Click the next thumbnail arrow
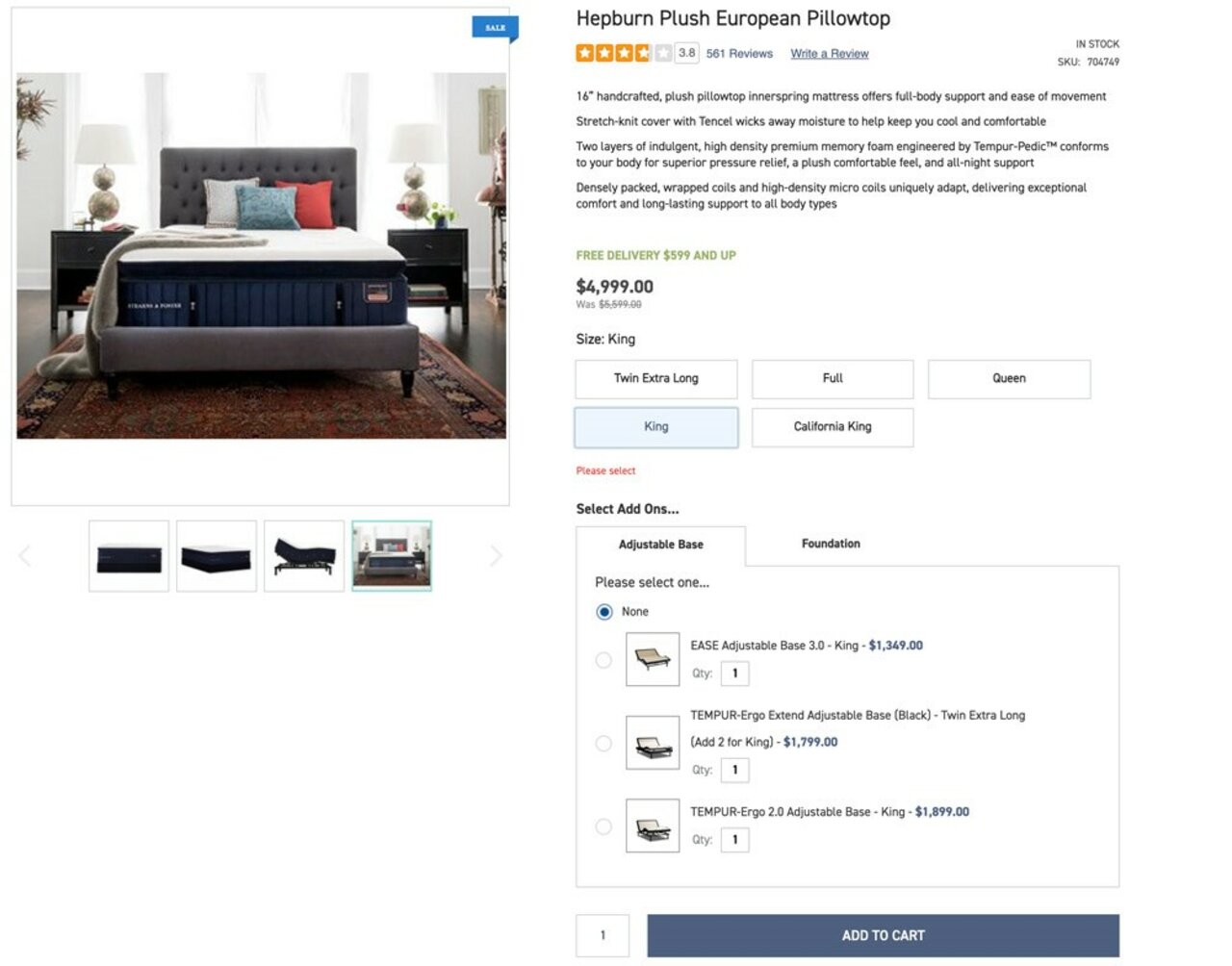Screen dimensions: 1232x966 (496, 555)
